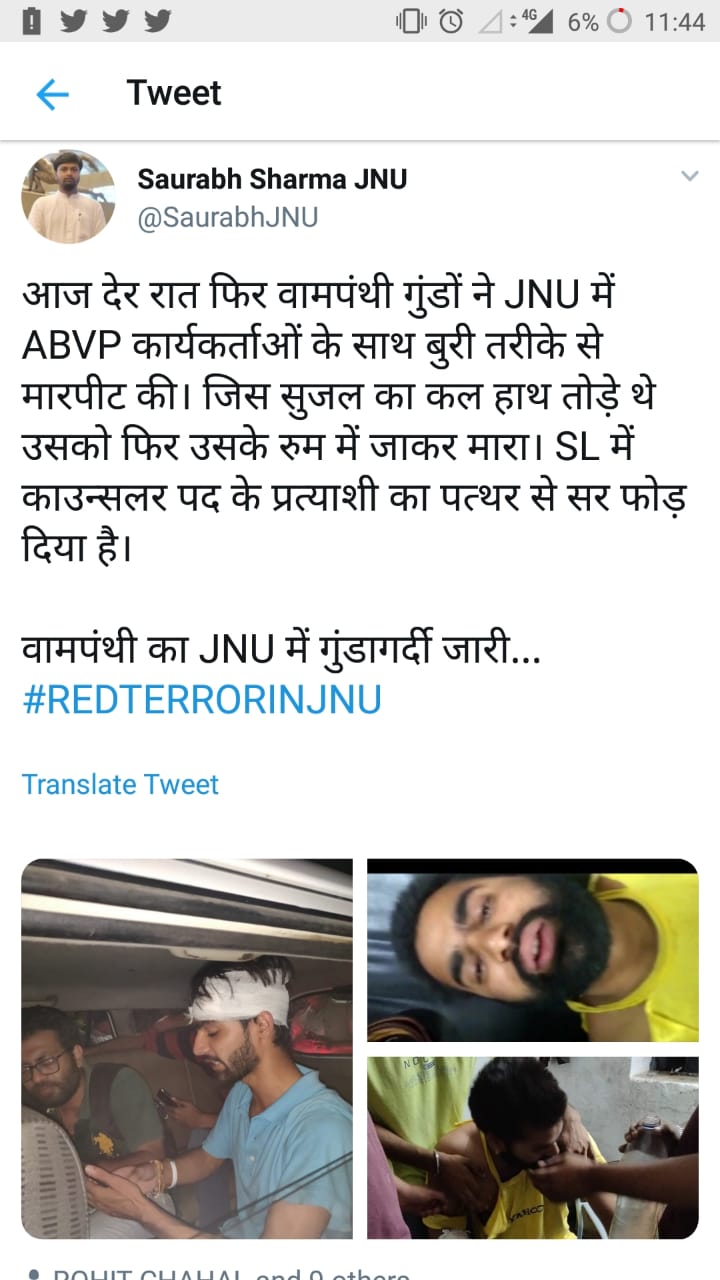Screen dimensions: 720x1280
Task: Tap the battery alert notification icon
Action: coord(31,21)
